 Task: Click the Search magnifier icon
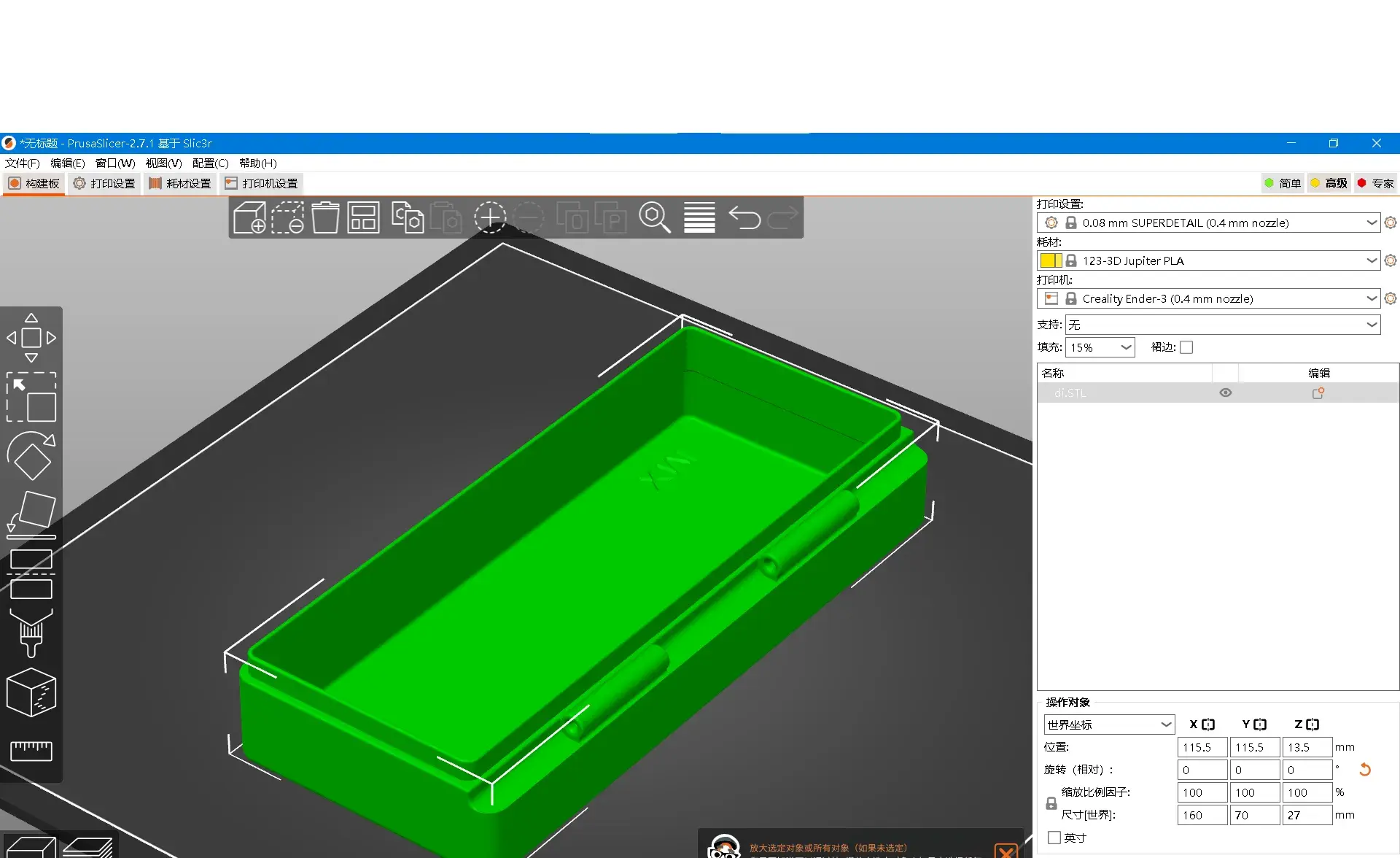coord(654,217)
